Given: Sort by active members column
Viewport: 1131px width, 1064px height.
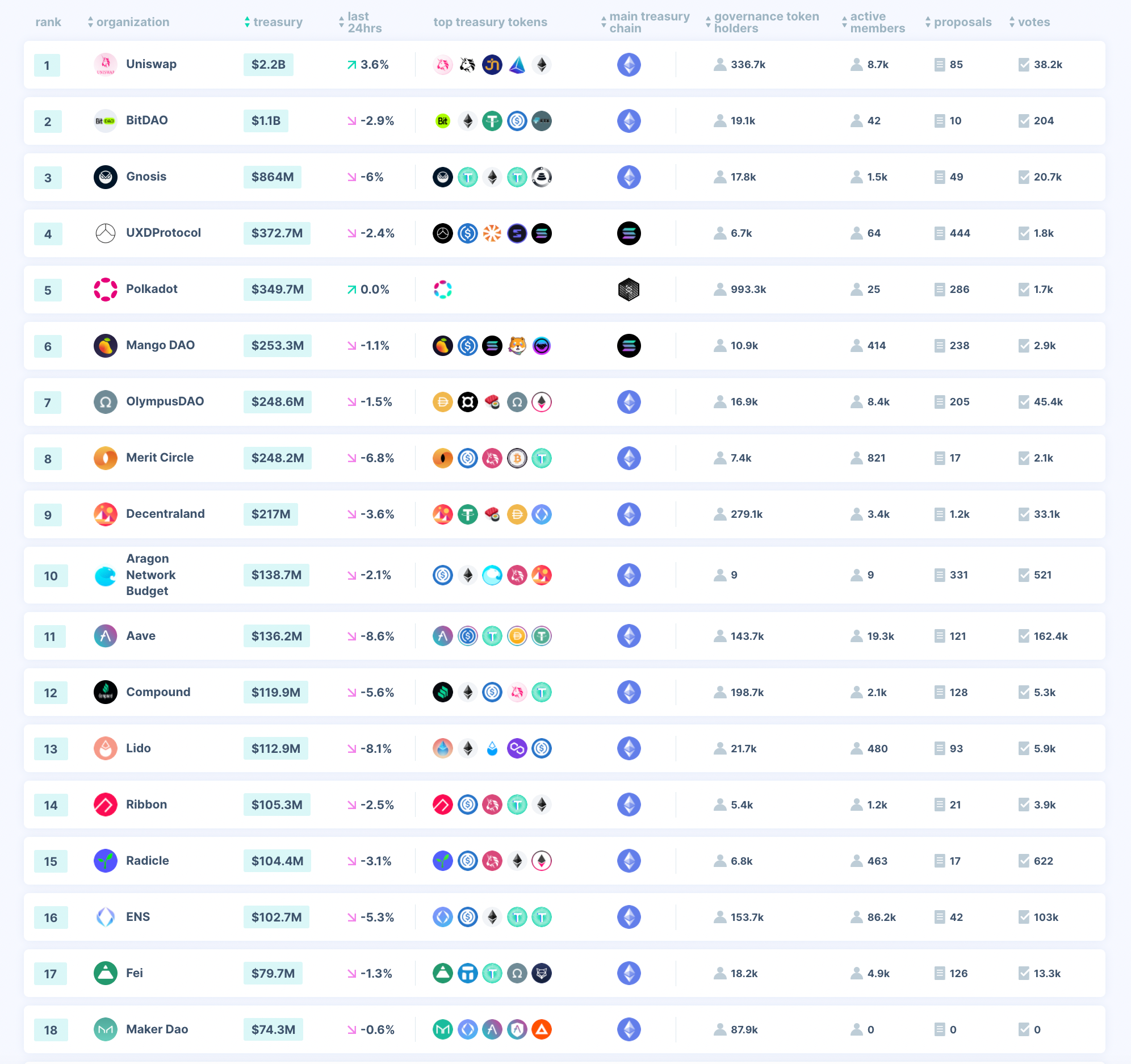Looking at the screenshot, I should (x=874, y=22).
